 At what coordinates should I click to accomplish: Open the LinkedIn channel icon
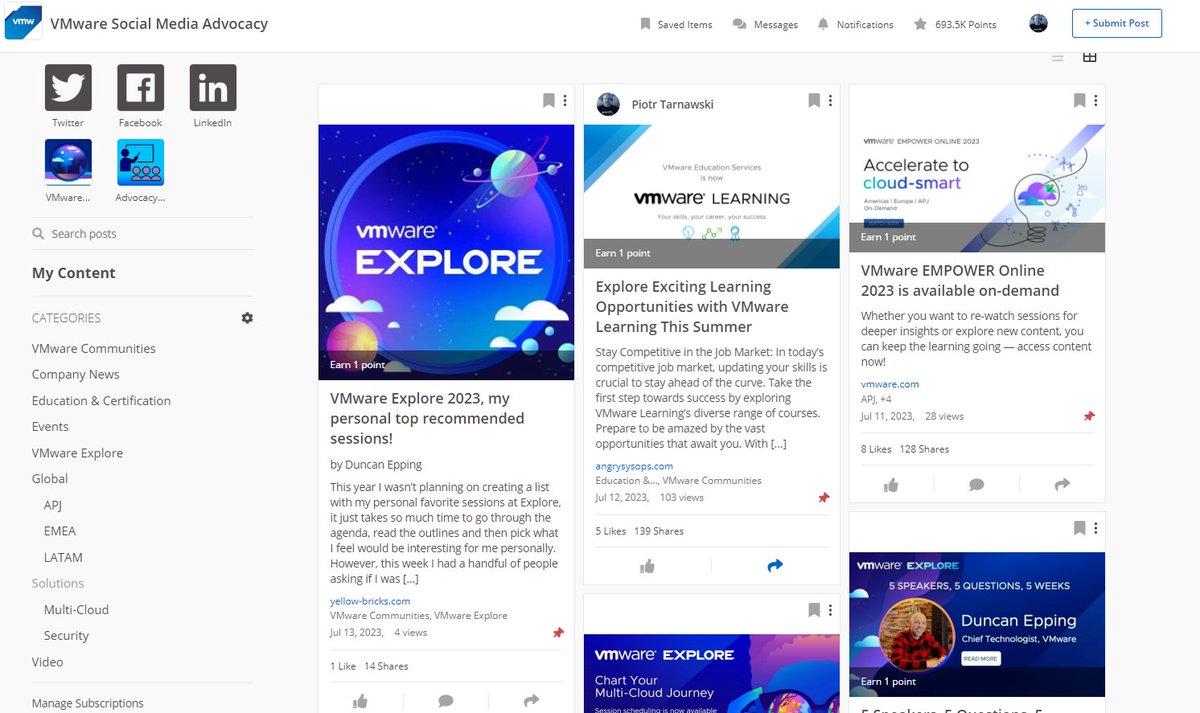(x=213, y=88)
